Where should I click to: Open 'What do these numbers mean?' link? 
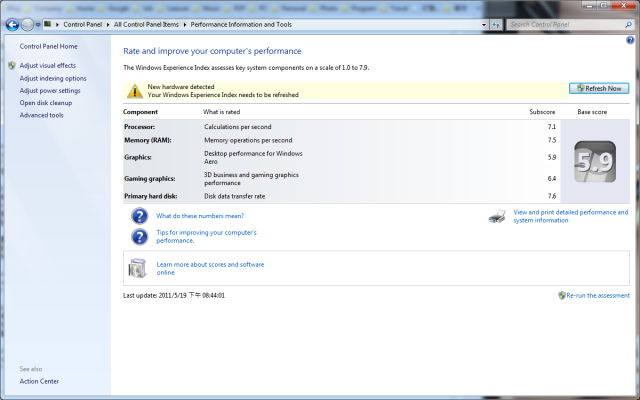pyautogui.click(x=200, y=216)
